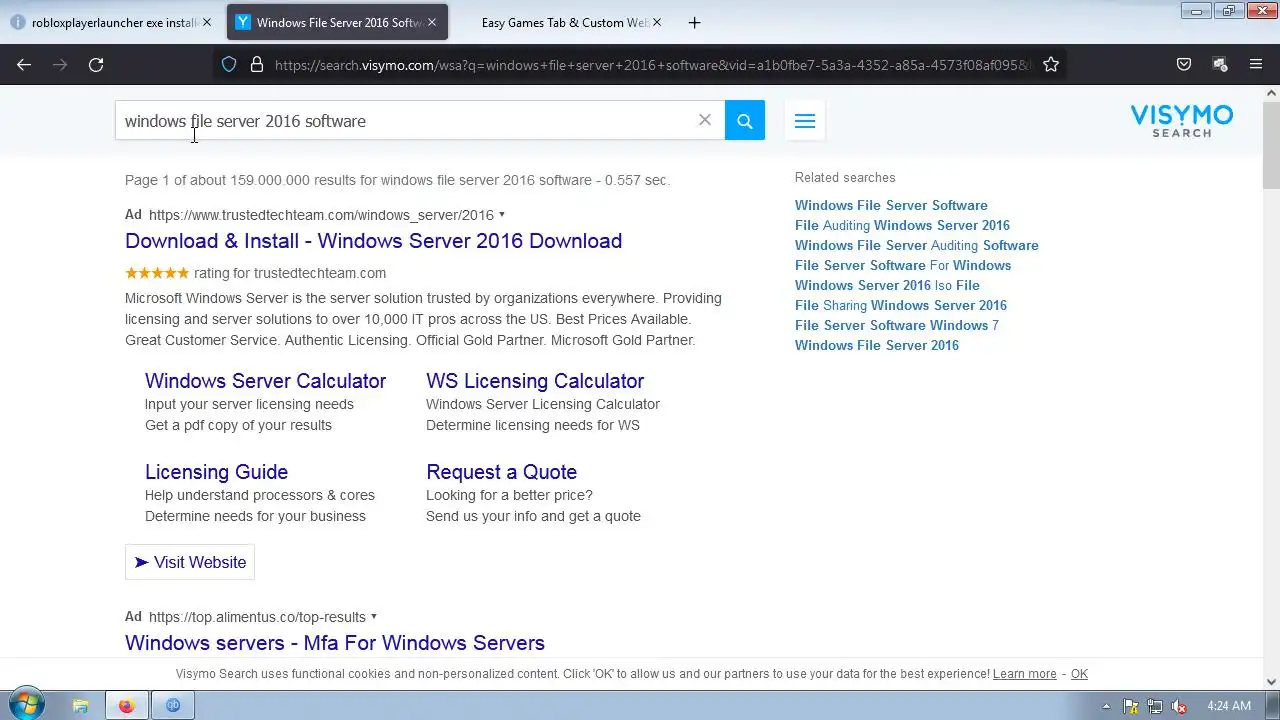Click the five-star rating for trustedtechteam.com

click(157, 272)
